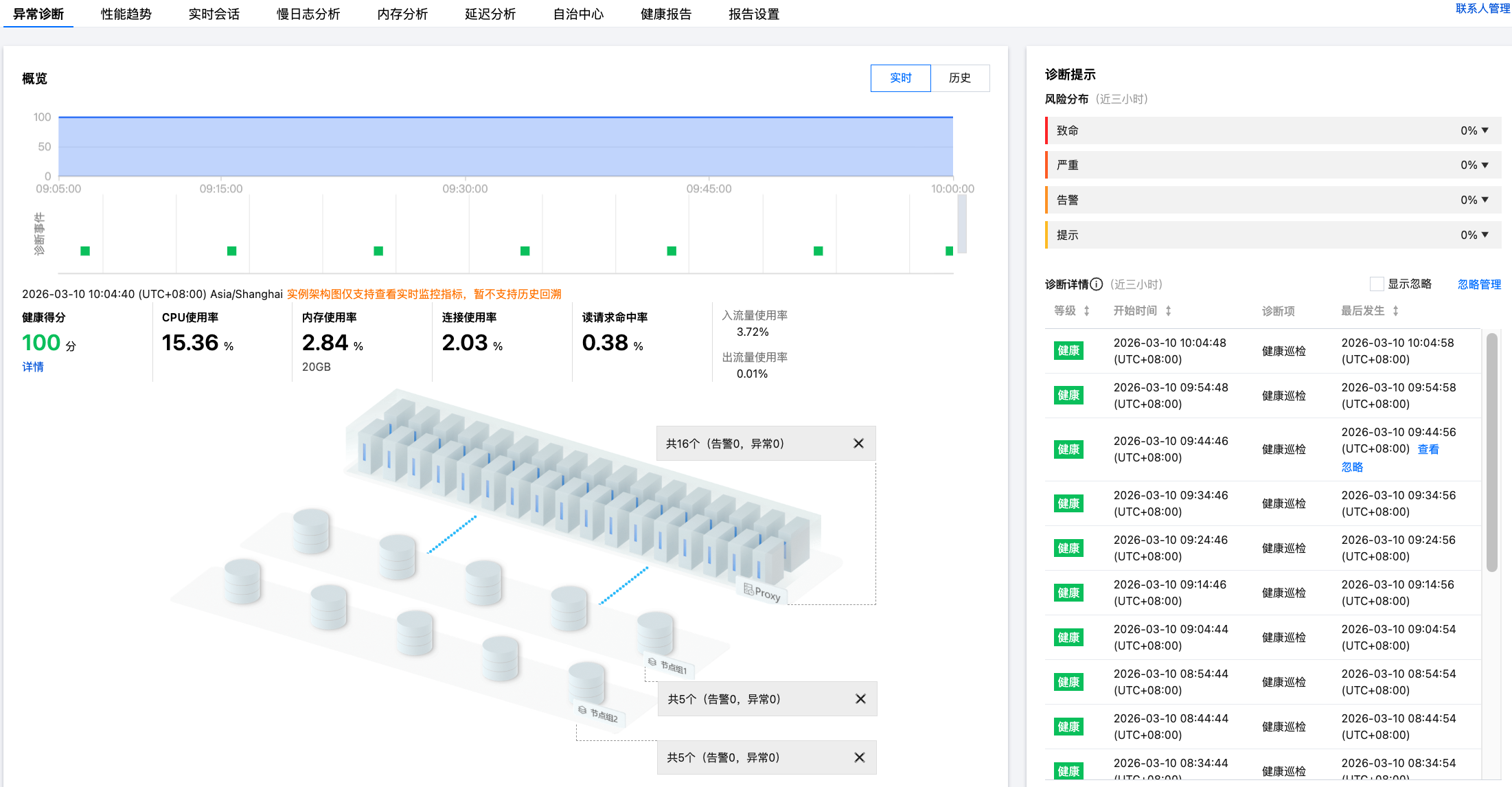
Task: Open the 忽略管理 link
Action: tap(1478, 284)
